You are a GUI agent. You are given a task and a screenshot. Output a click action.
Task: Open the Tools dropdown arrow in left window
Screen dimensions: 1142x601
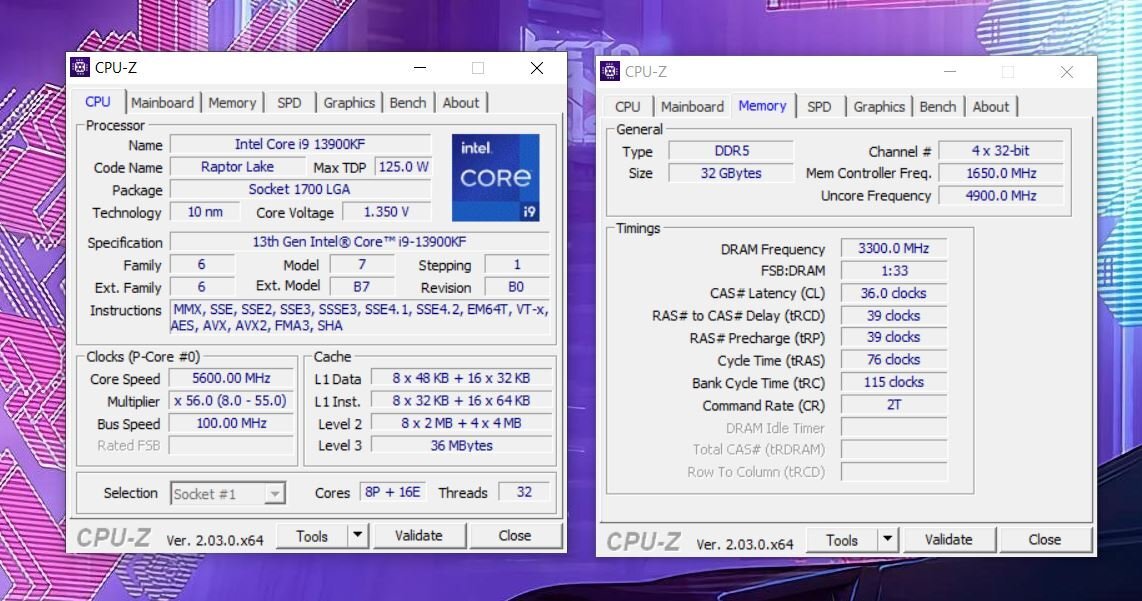[x=357, y=536]
